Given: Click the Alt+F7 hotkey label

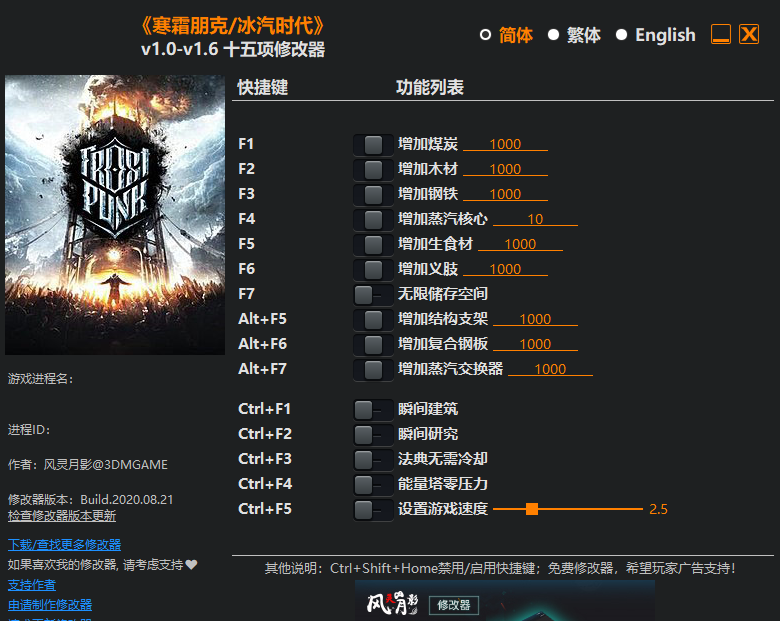Looking at the screenshot, I should pyautogui.click(x=262, y=369).
